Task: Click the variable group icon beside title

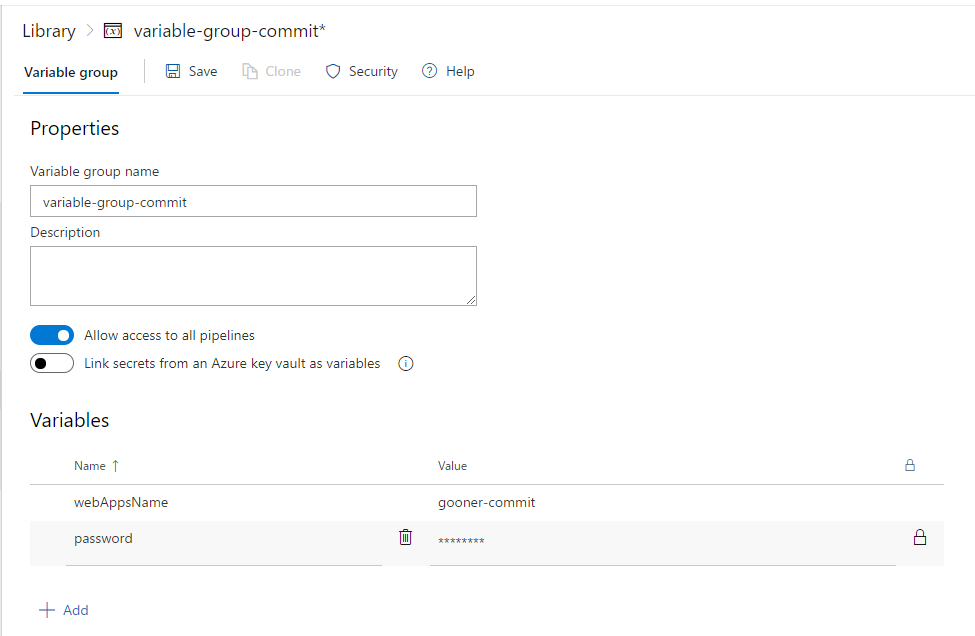Action: click(113, 31)
